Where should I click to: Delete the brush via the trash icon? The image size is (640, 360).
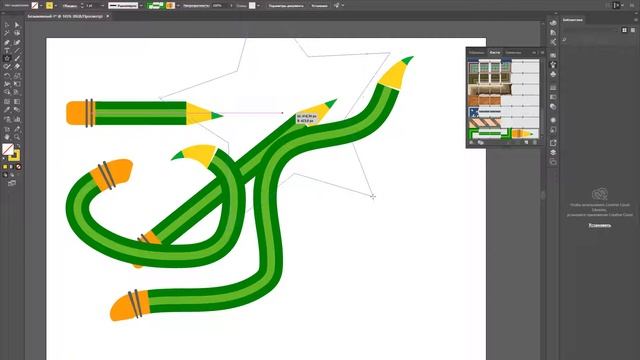pos(535,142)
